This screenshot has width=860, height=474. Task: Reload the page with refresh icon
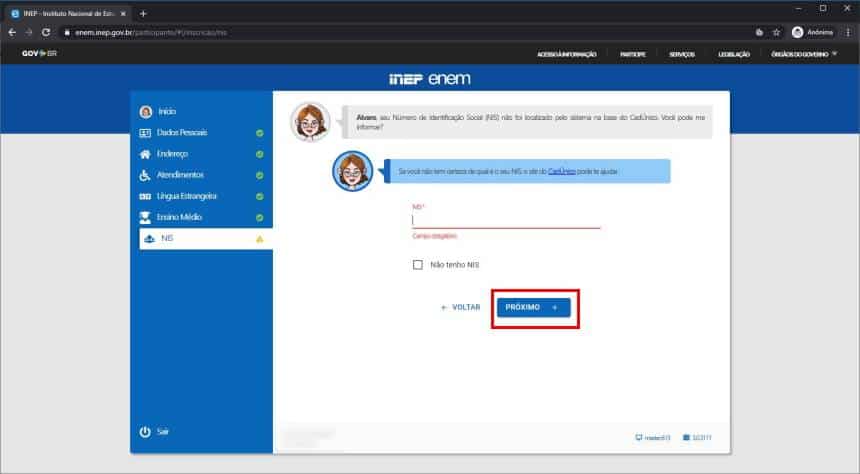pos(46,32)
